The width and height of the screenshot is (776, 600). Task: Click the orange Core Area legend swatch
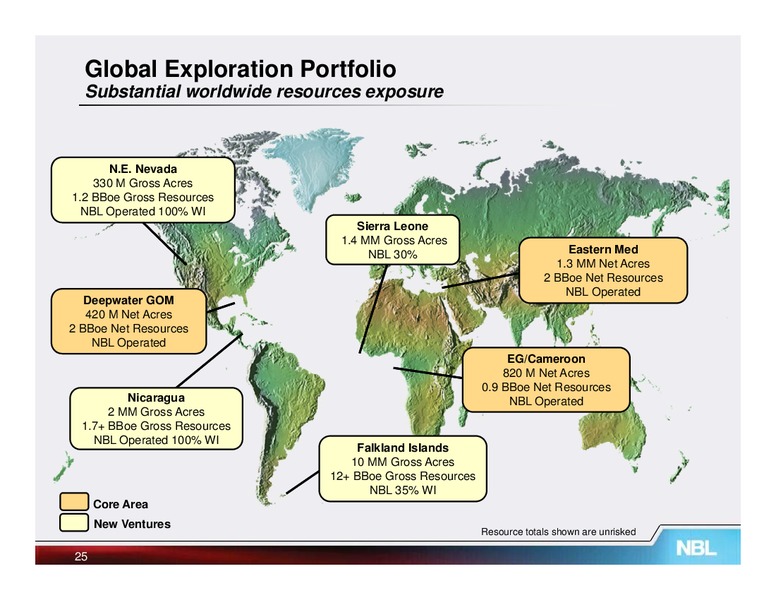point(74,501)
